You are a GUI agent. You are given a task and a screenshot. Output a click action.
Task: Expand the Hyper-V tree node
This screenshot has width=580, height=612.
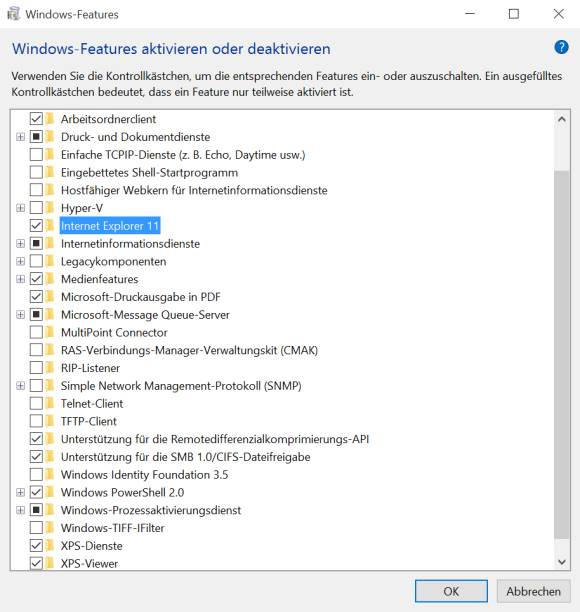point(20,208)
